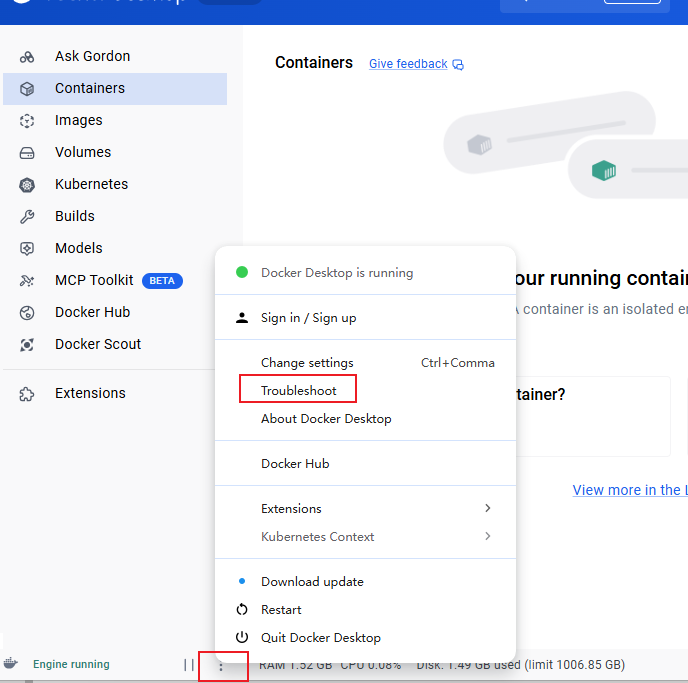688x683 pixels.
Task: Click the Builds wrench icon
Action: pos(27,217)
